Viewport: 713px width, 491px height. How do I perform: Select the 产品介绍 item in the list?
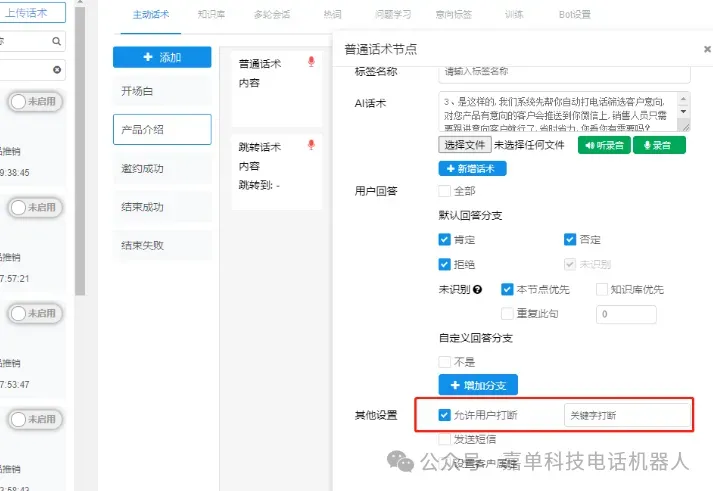(x=162, y=130)
